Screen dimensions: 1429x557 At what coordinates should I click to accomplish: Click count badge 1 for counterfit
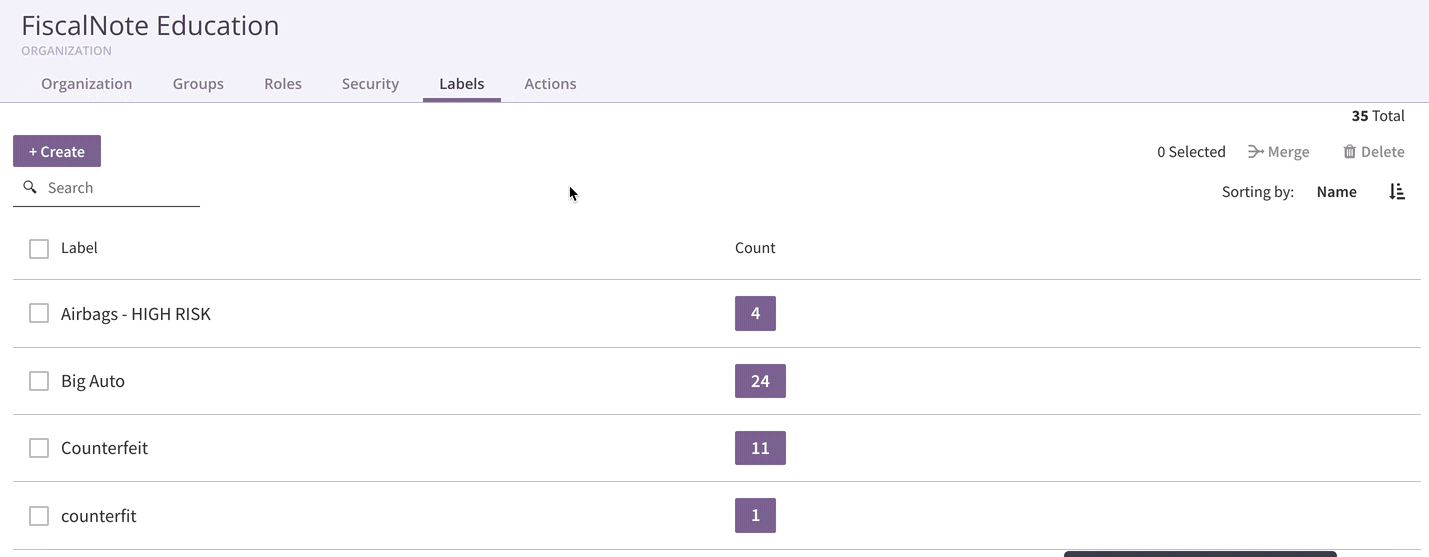(x=755, y=515)
